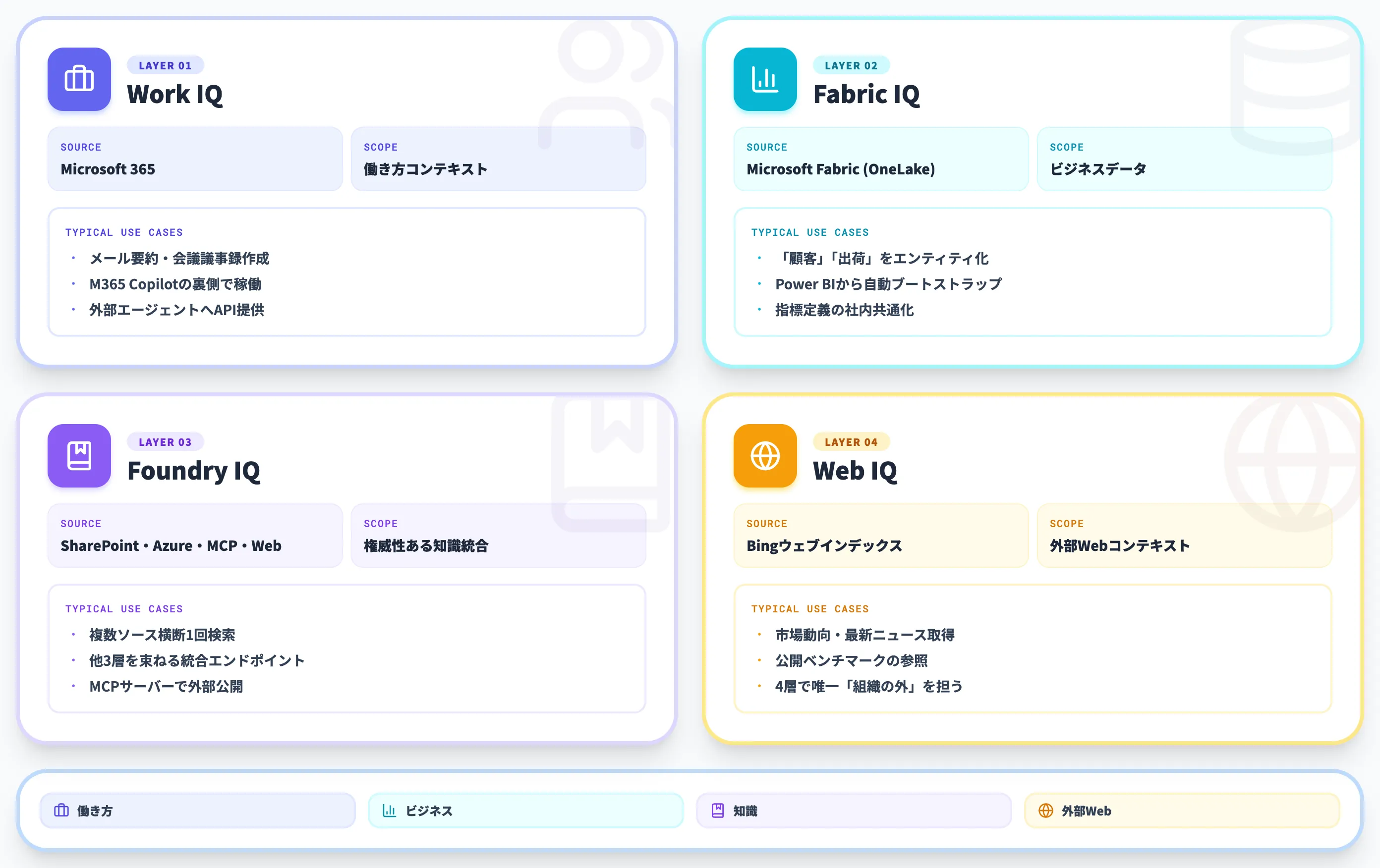This screenshot has height=868, width=1380.
Task: Click TYPICAL USE CASES label in Fabric IQ card
Action: tap(810, 232)
